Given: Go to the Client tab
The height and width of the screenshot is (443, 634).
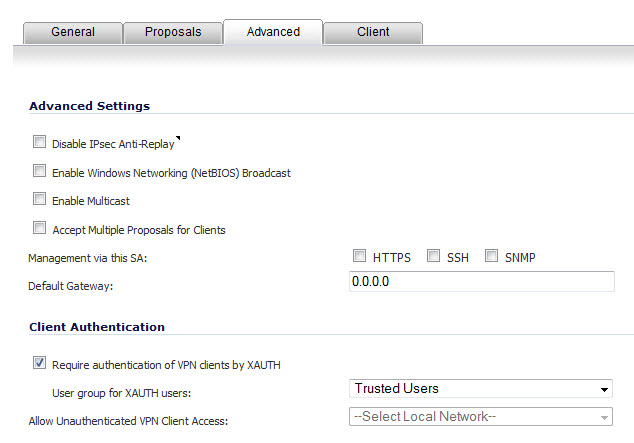Looking at the screenshot, I should coord(373,32).
